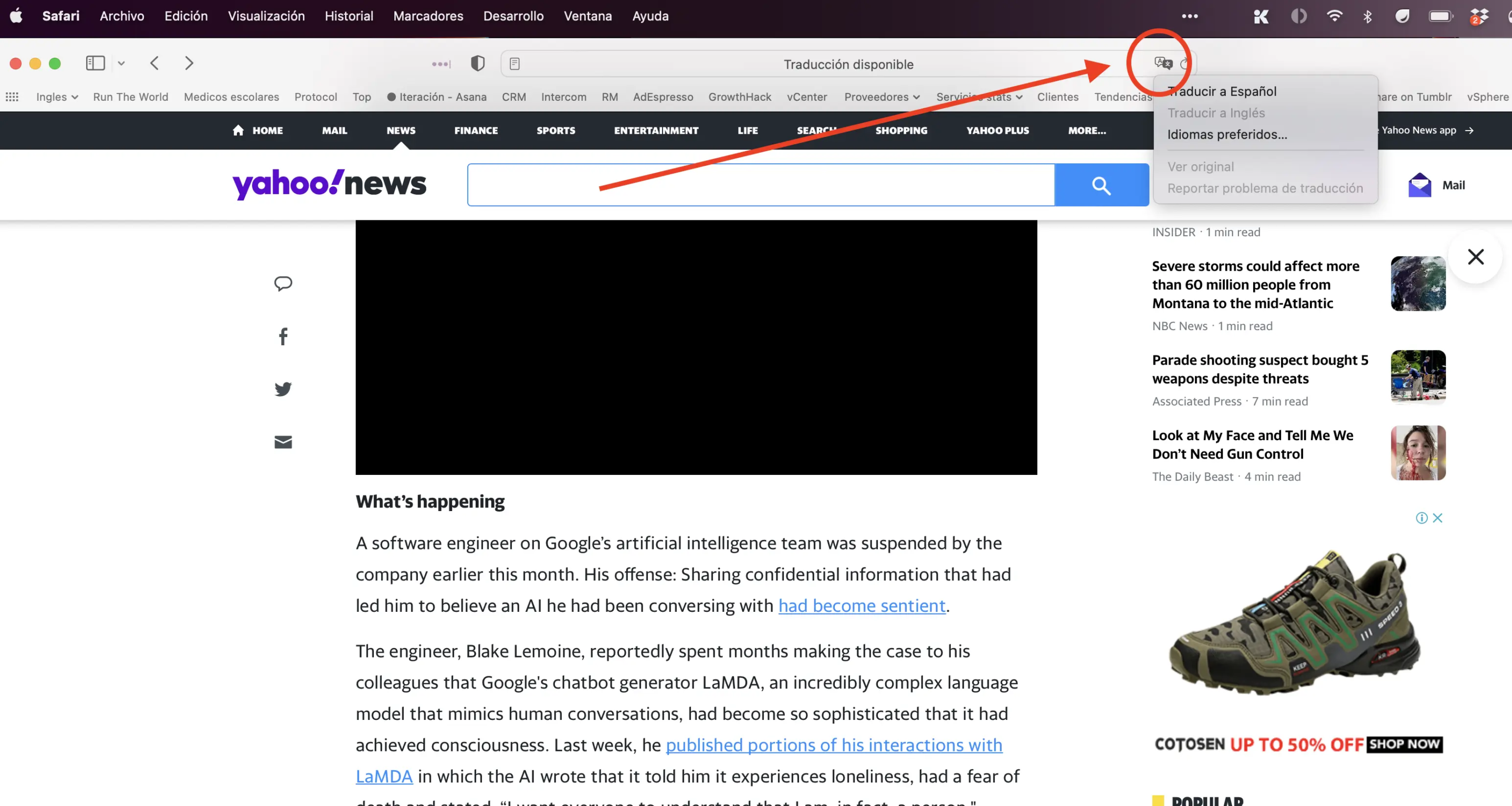Expand the Ingles bookmarks folder
The height and width of the screenshot is (806, 1512).
point(57,97)
